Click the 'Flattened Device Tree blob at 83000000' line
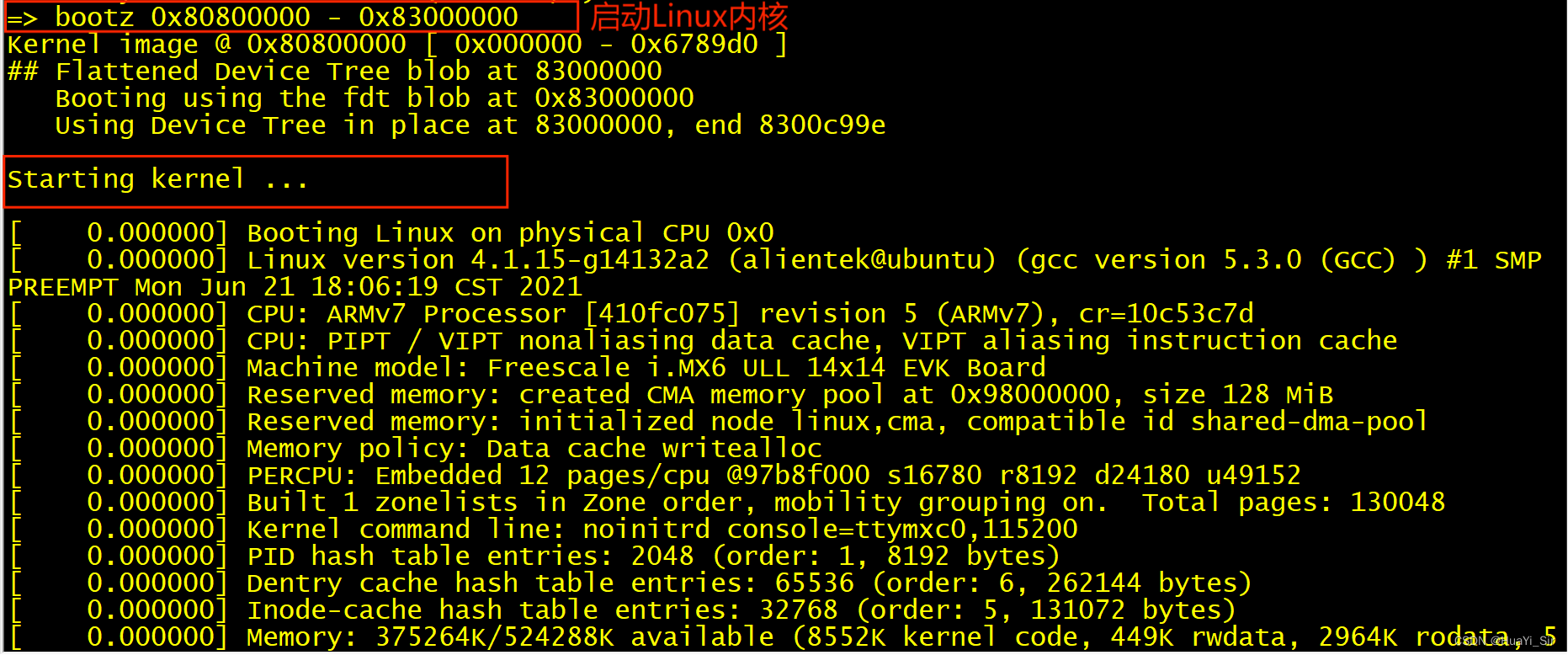This screenshot has width=1568, height=655. click(x=335, y=71)
